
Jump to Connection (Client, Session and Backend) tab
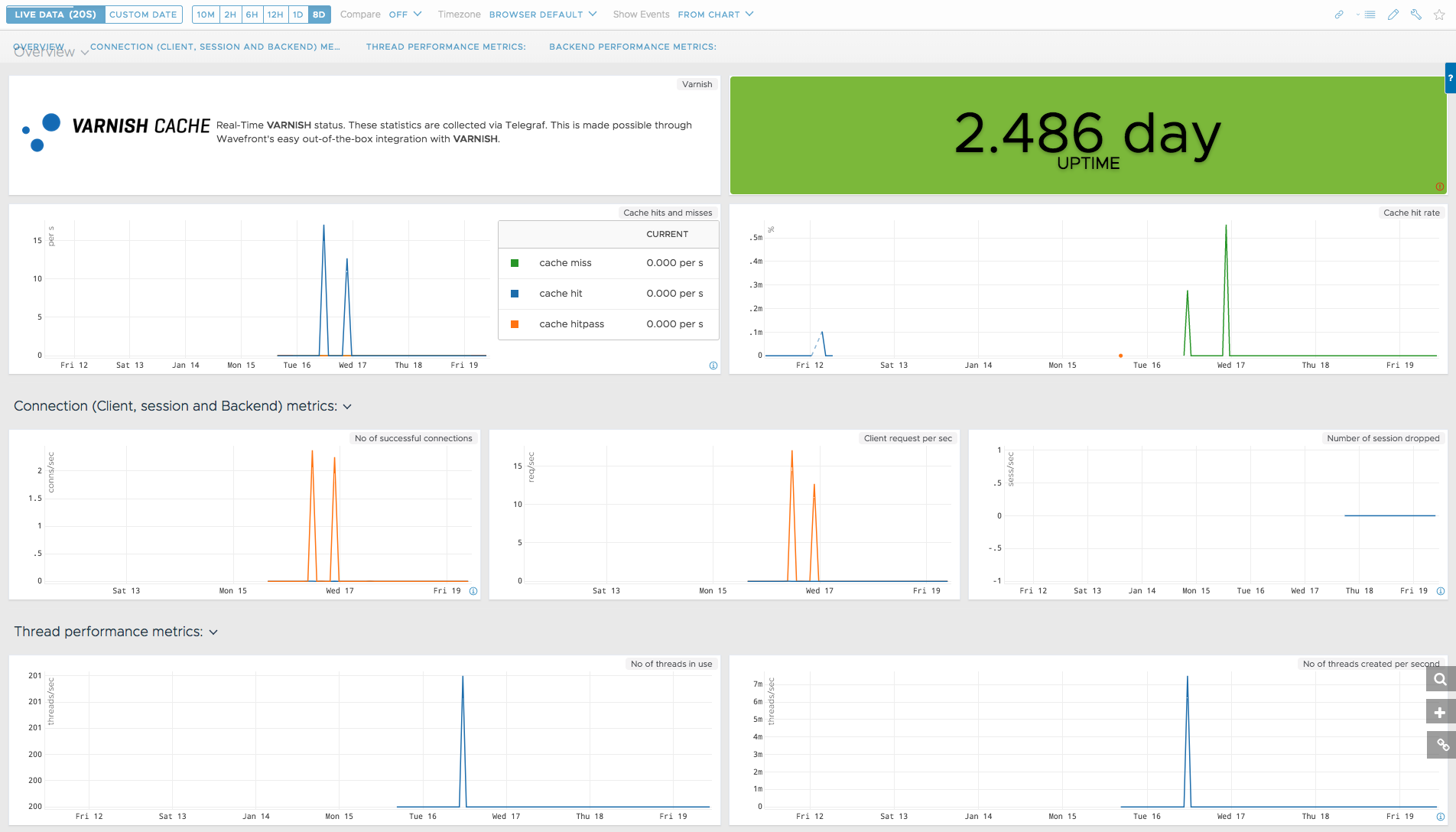[215, 47]
